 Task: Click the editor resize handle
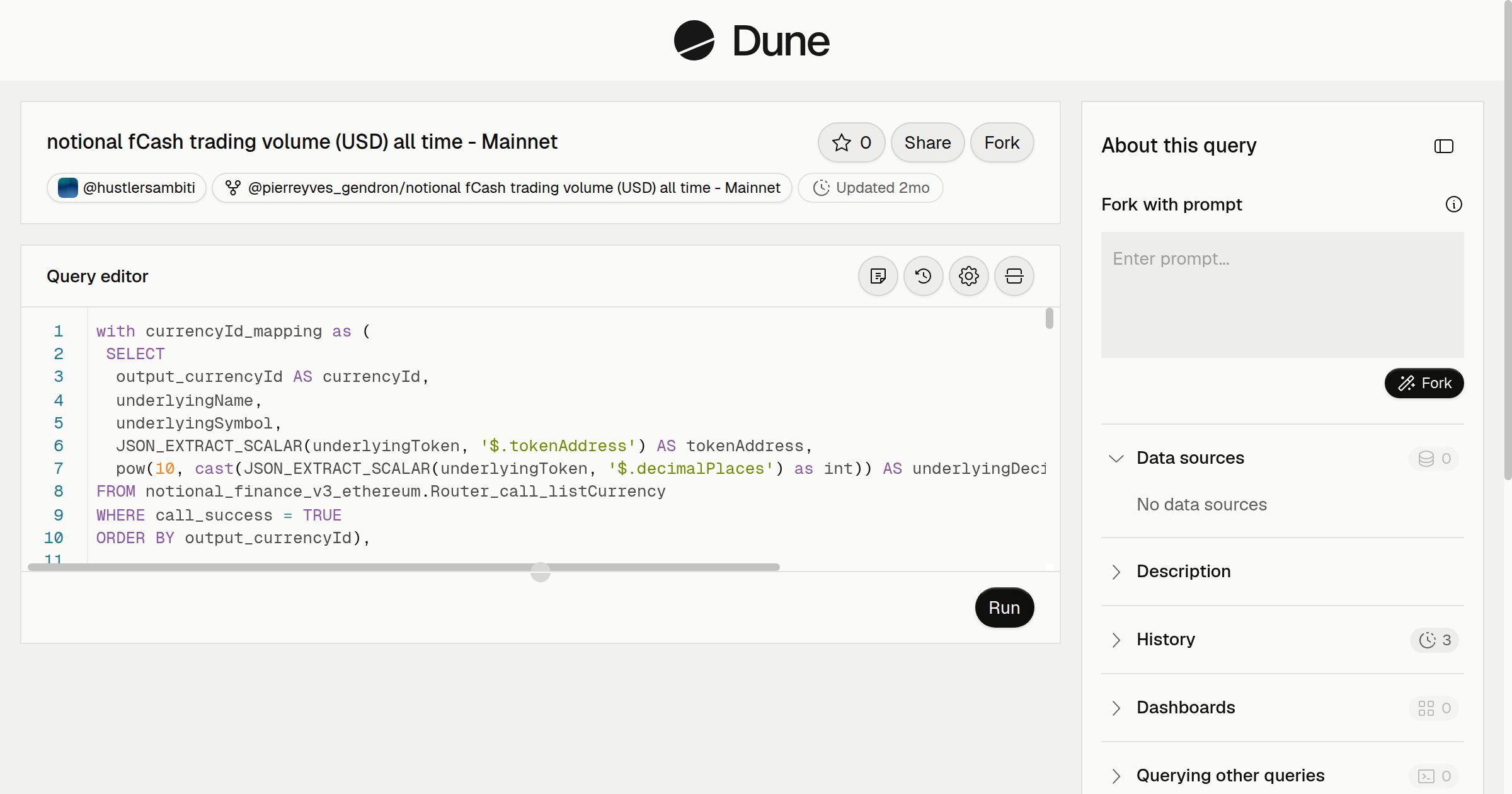[541, 572]
